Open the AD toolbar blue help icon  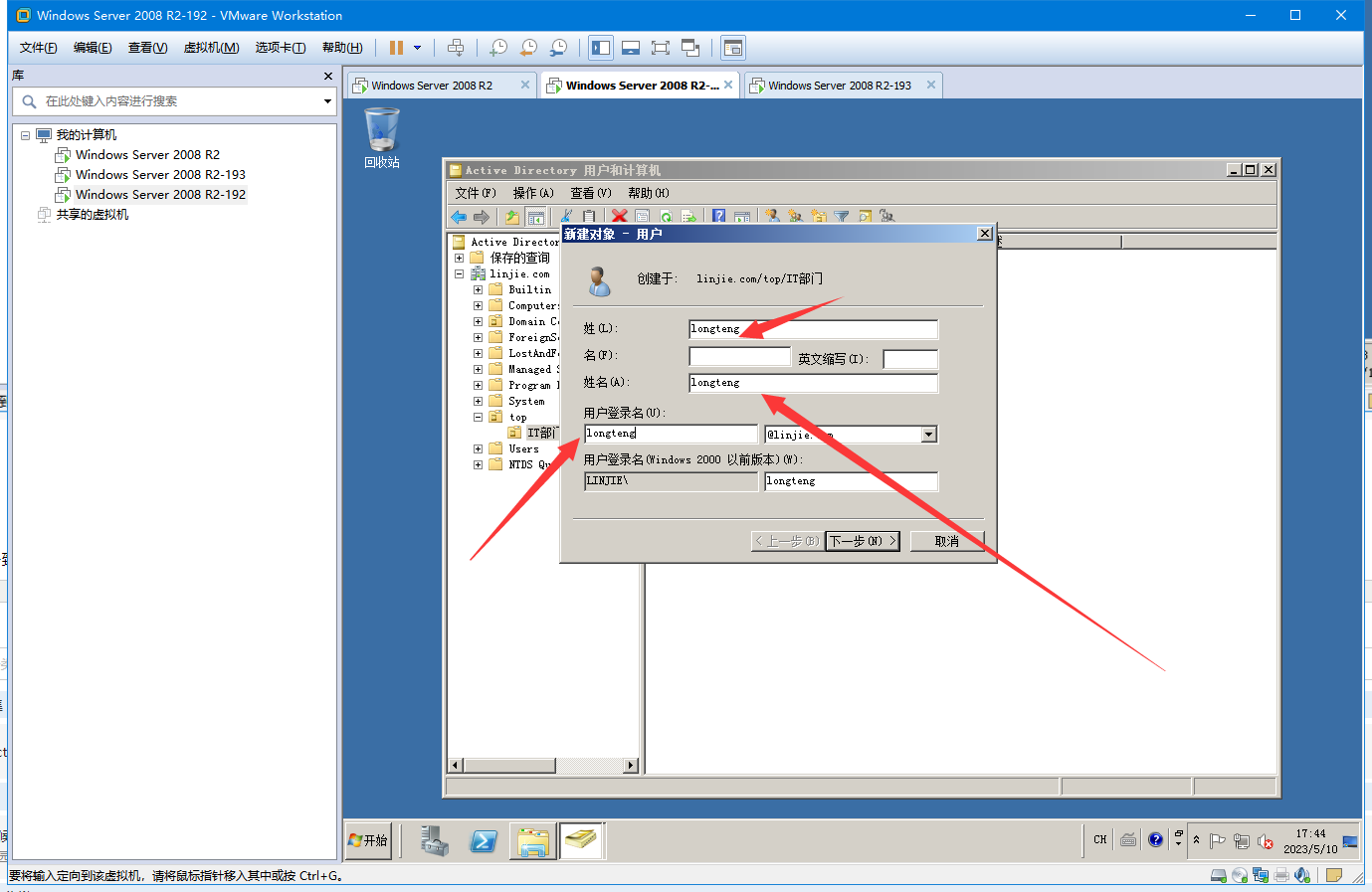[718, 216]
